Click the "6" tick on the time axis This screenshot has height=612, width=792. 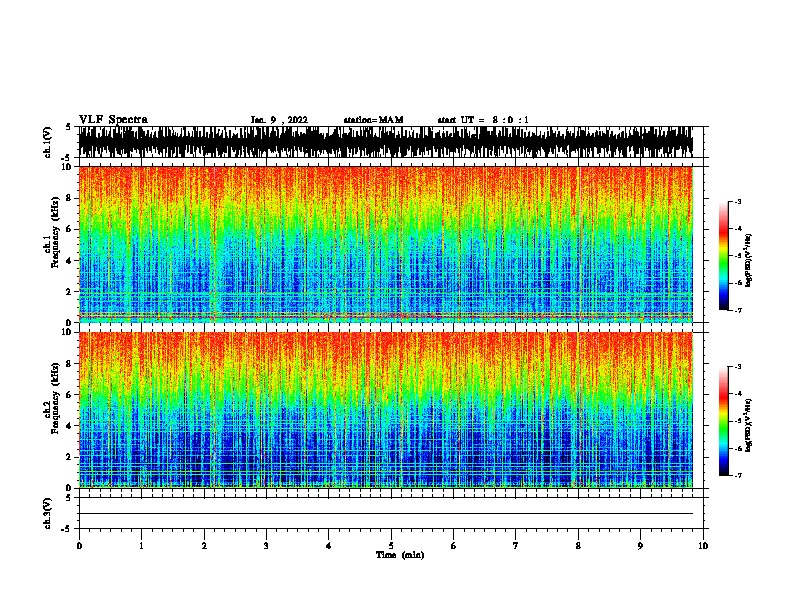[453, 546]
